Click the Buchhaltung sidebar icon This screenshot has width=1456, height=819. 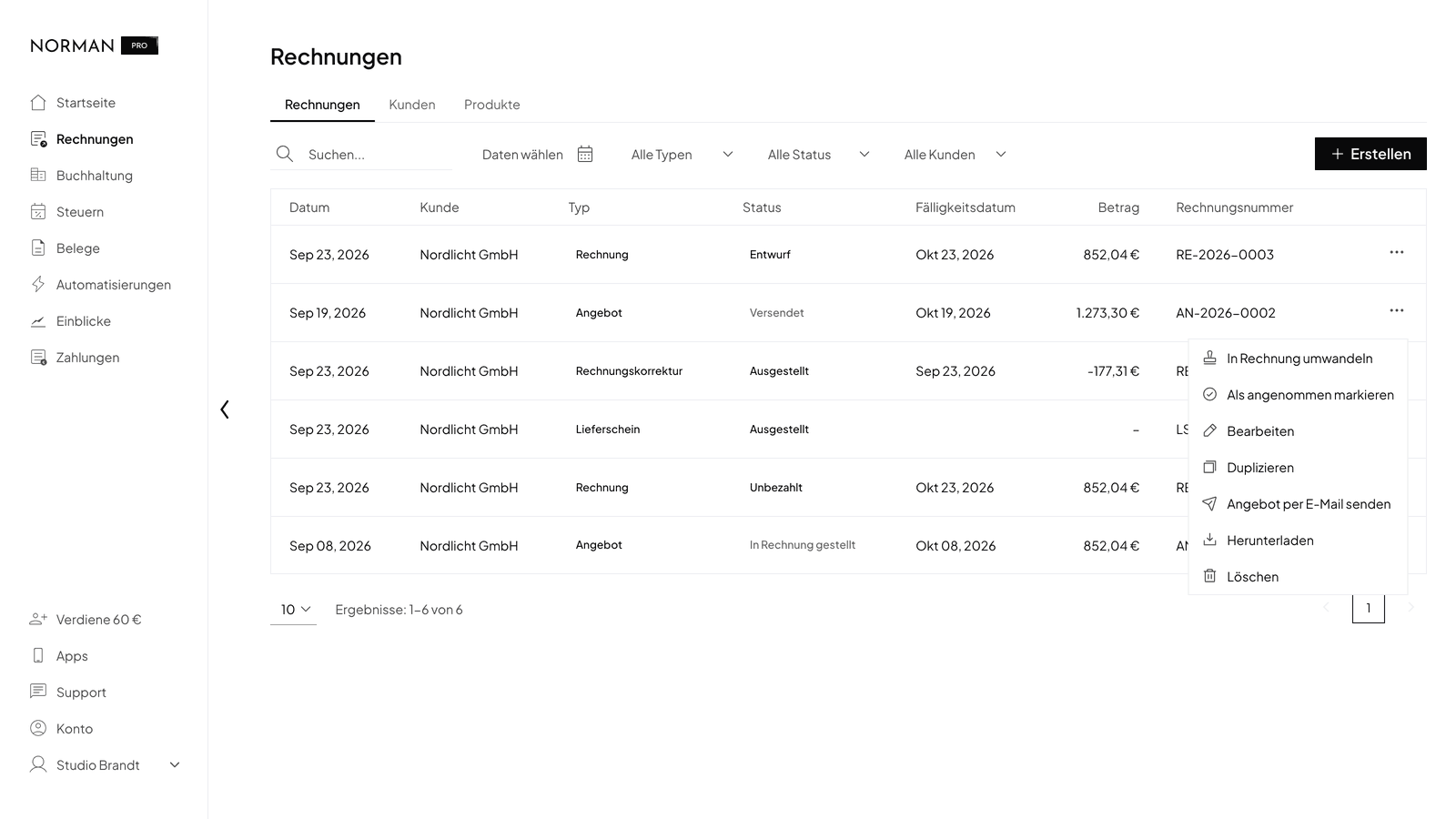(x=38, y=175)
